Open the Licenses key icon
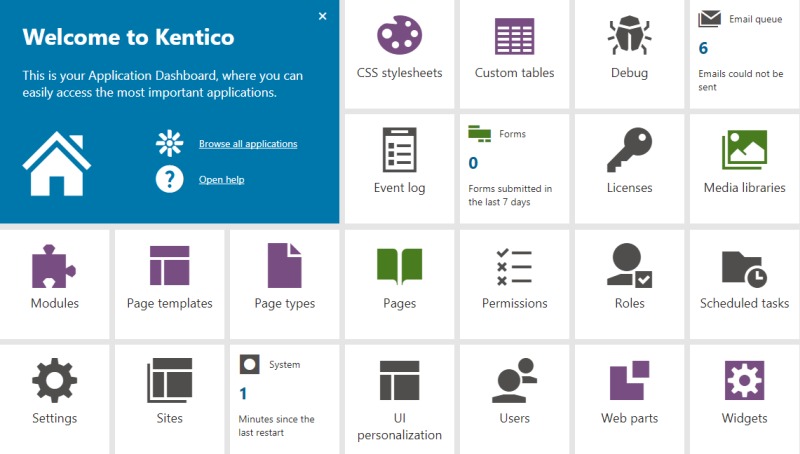The image size is (800, 454). coord(629,150)
